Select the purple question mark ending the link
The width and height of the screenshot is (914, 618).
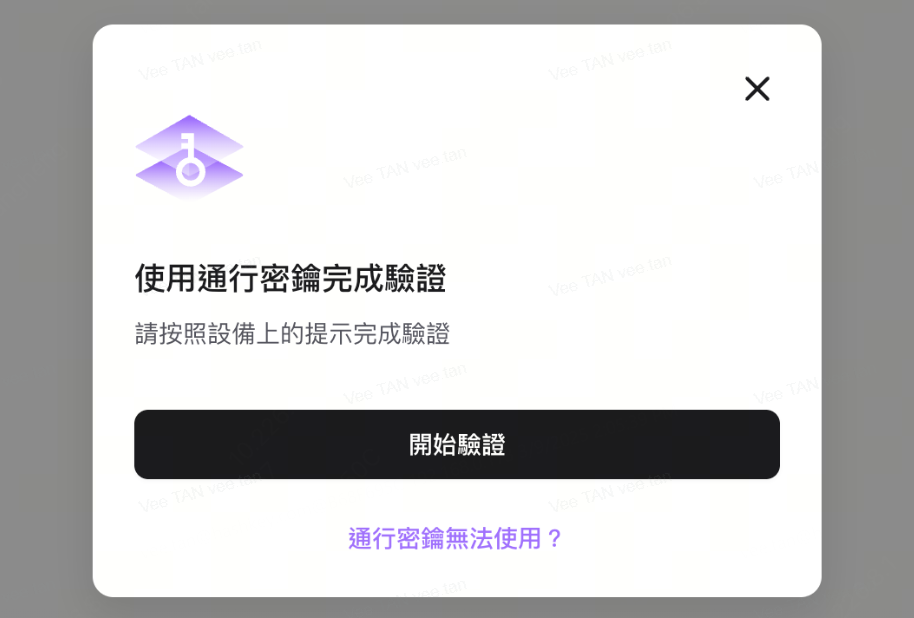[554, 538]
